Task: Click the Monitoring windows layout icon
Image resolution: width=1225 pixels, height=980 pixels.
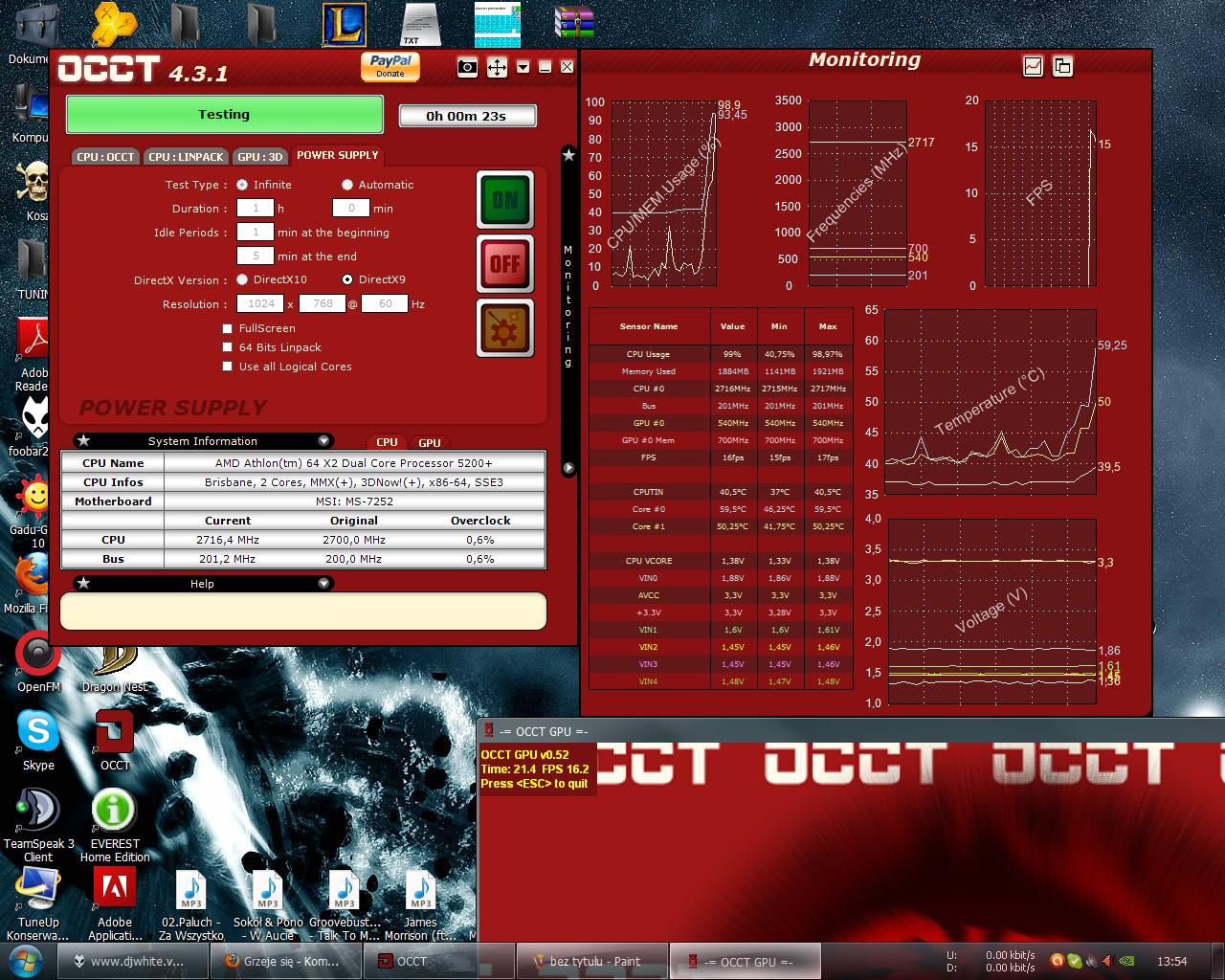Action: 1062,66
